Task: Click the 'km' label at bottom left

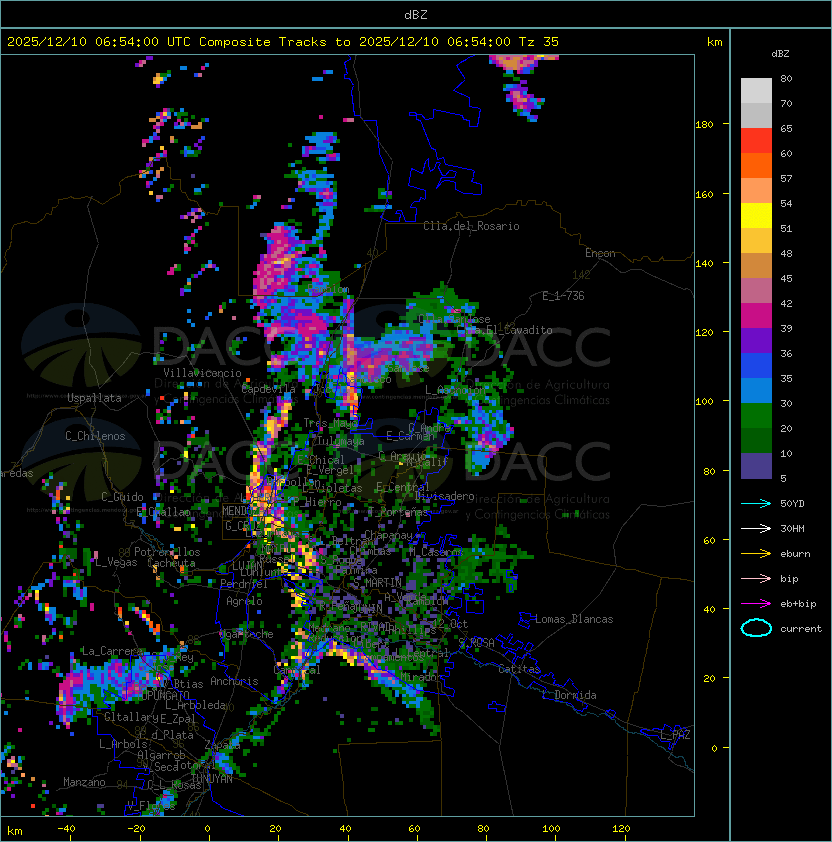Action: coord(15,831)
